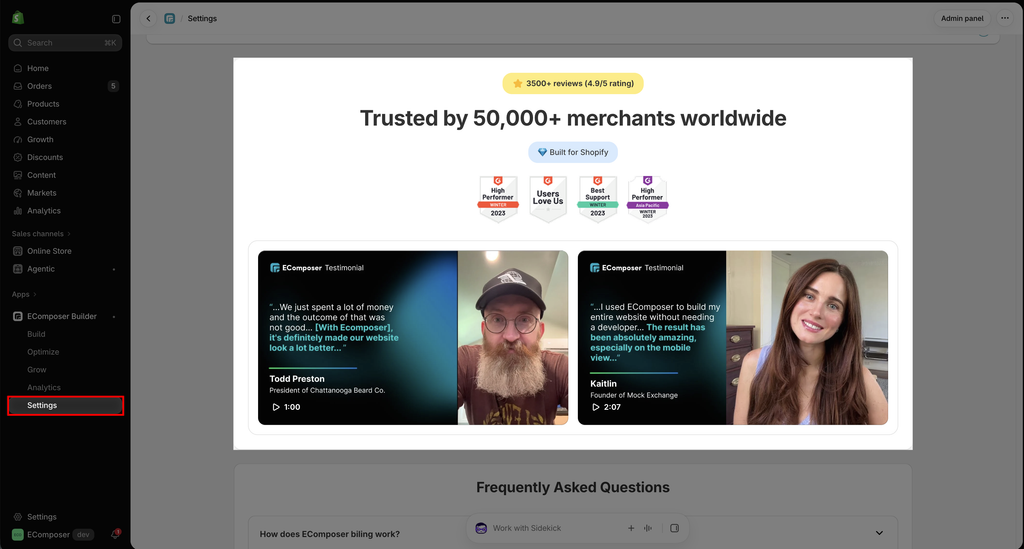
Task: Click the pin dot beside Agentic
Action: [114, 270]
